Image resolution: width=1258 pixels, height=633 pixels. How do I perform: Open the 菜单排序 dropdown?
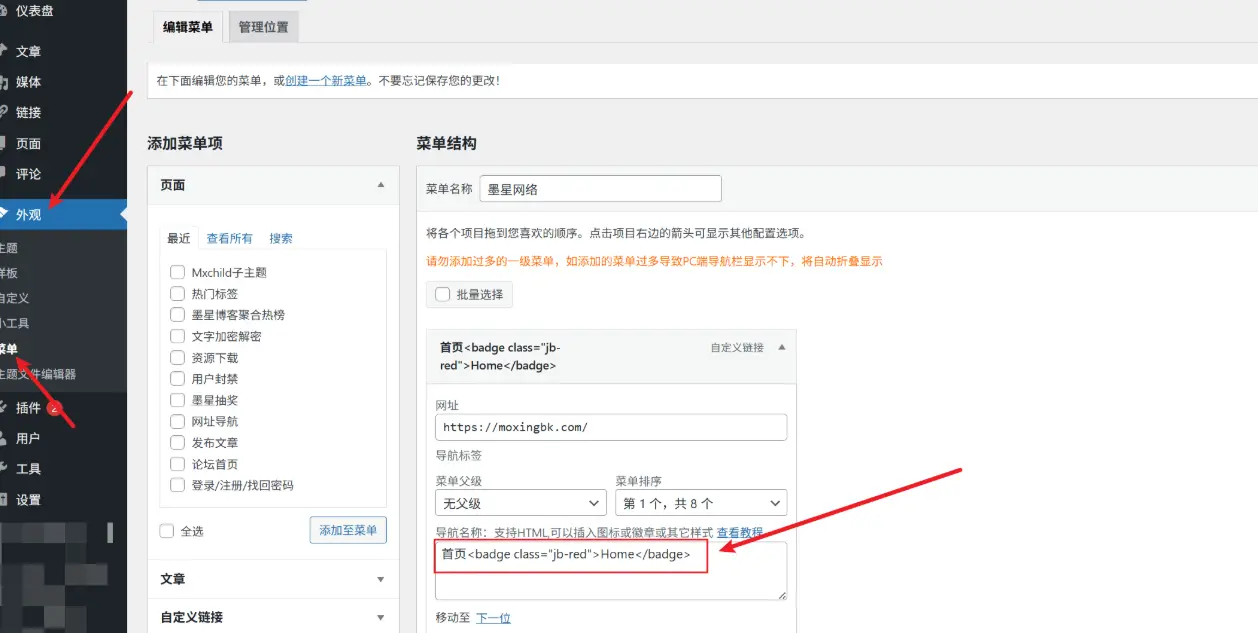click(700, 502)
